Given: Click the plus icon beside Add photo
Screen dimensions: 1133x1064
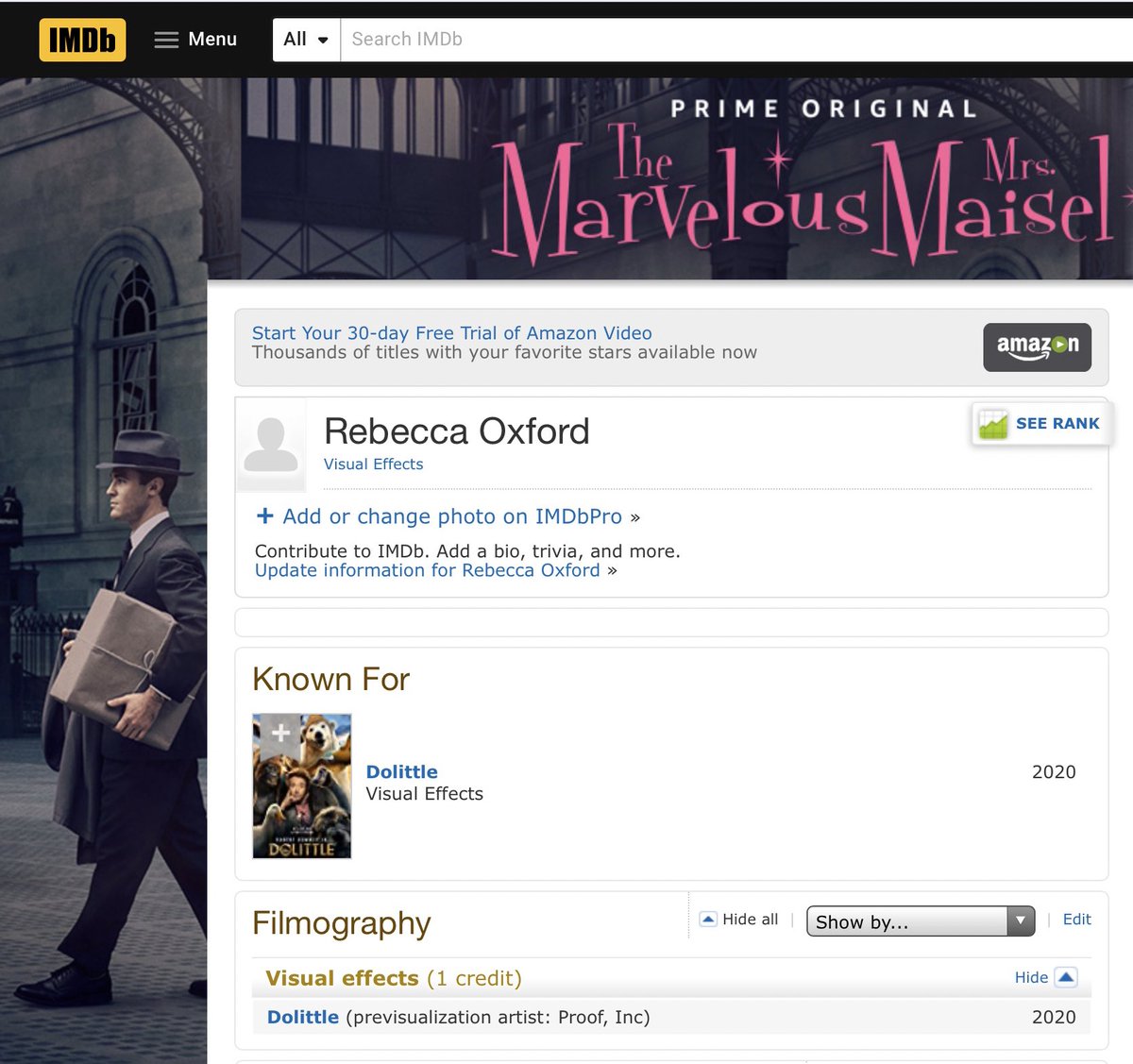Looking at the screenshot, I should [265, 516].
